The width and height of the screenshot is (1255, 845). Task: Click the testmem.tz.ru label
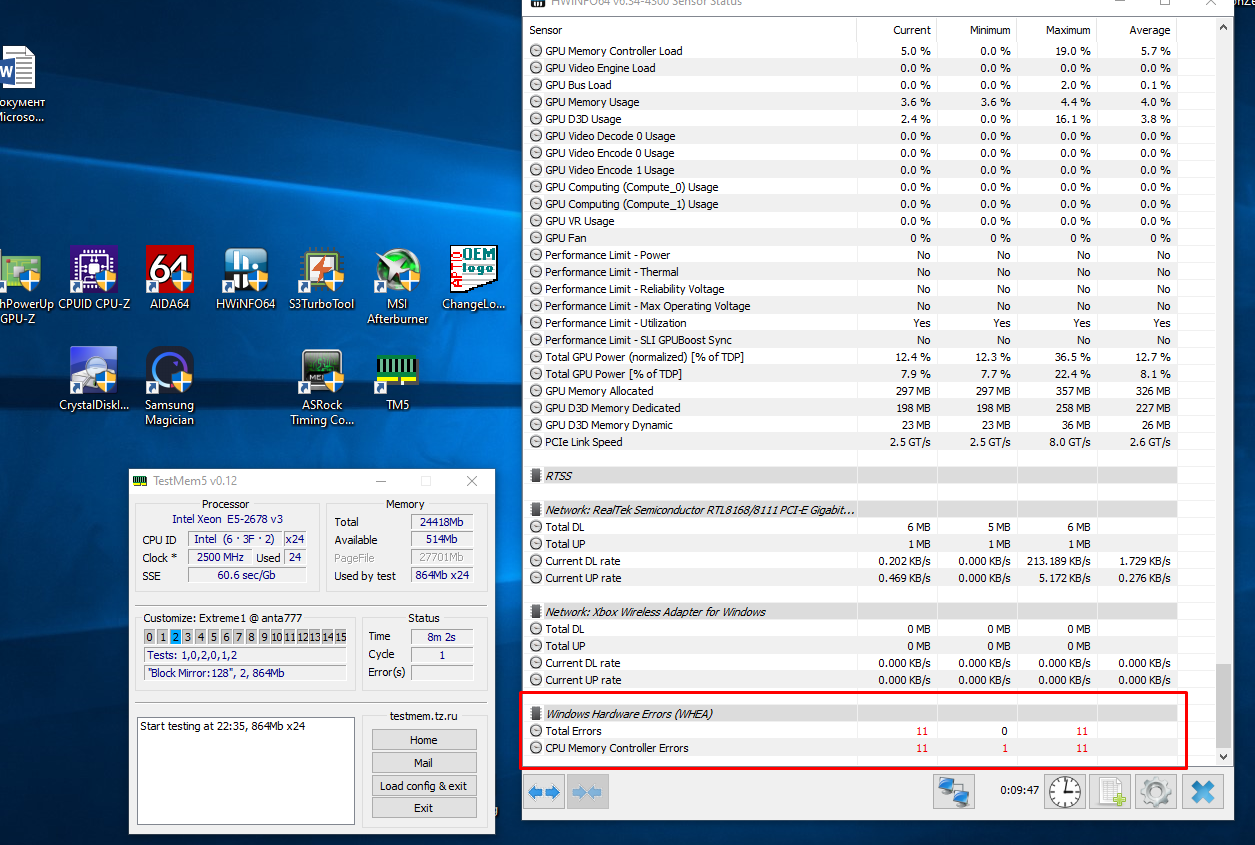[424, 717]
